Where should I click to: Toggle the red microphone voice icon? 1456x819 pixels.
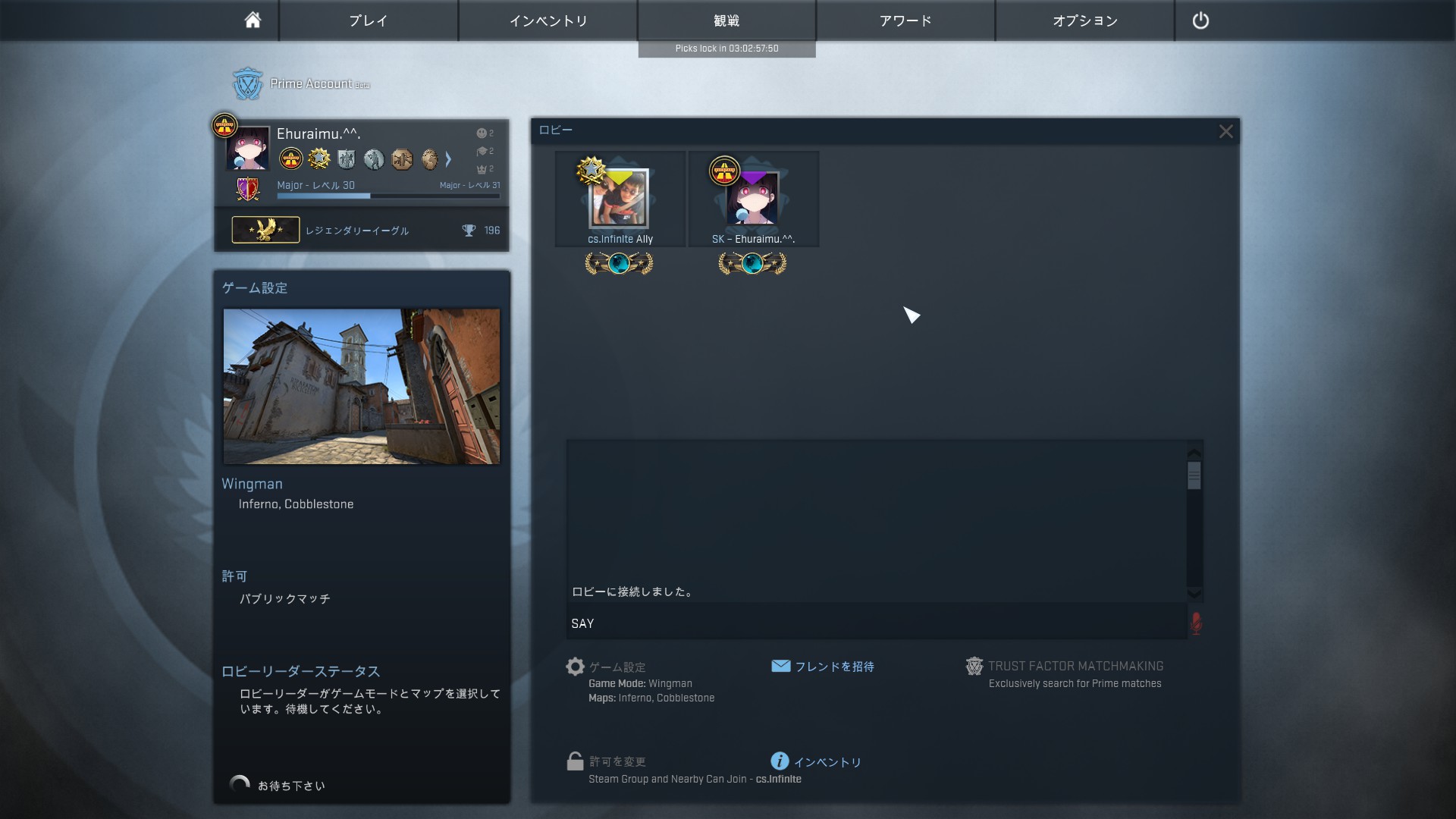tap(1196, 623)
